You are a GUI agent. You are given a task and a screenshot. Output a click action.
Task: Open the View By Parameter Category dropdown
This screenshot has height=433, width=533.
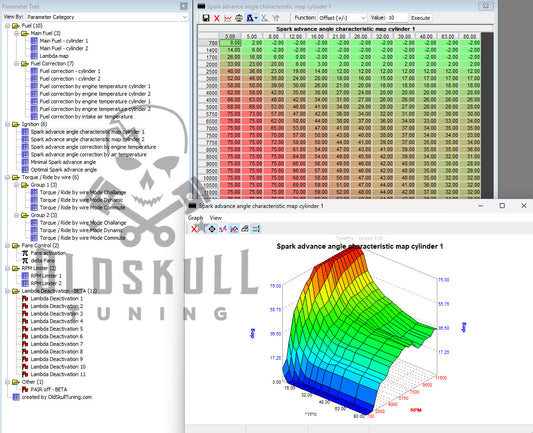pyautogui.click(x=107, y=17)
